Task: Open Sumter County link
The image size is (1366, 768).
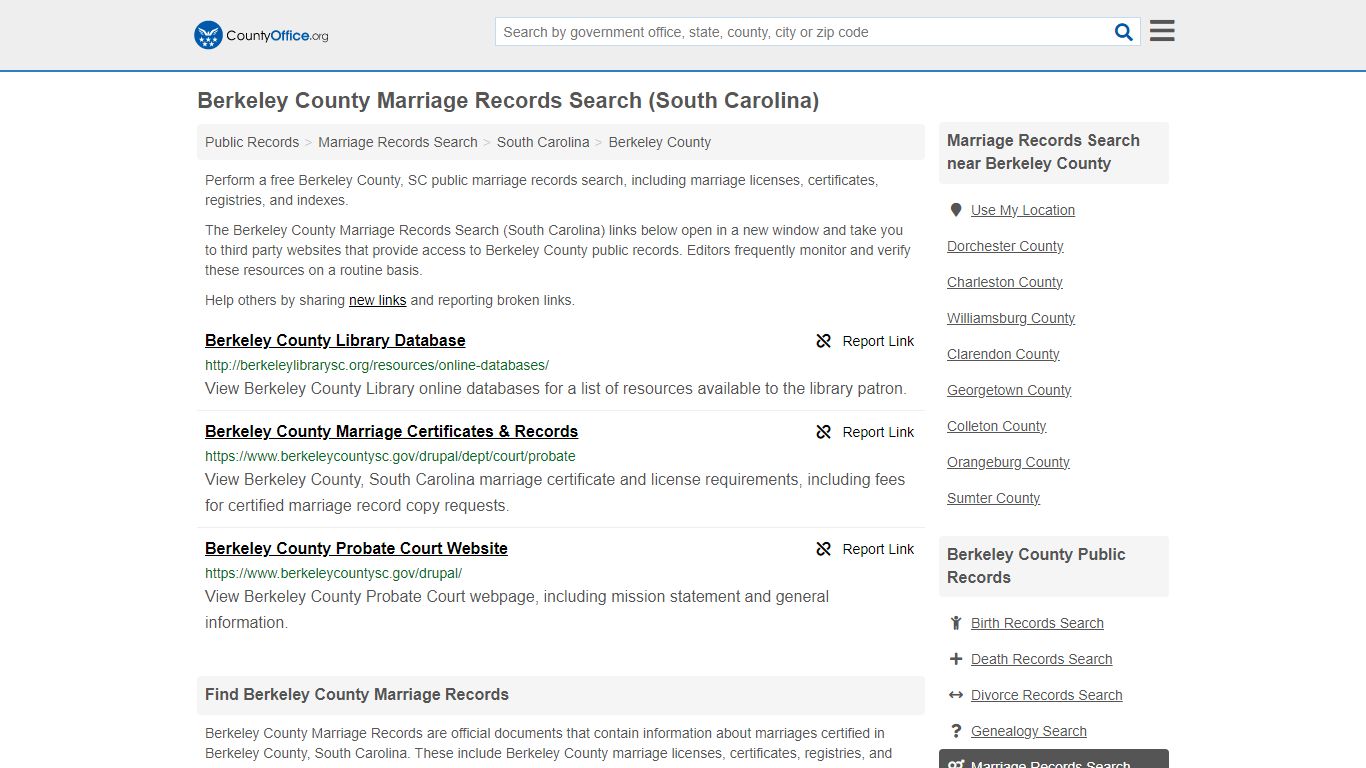Action: (993, 498)
